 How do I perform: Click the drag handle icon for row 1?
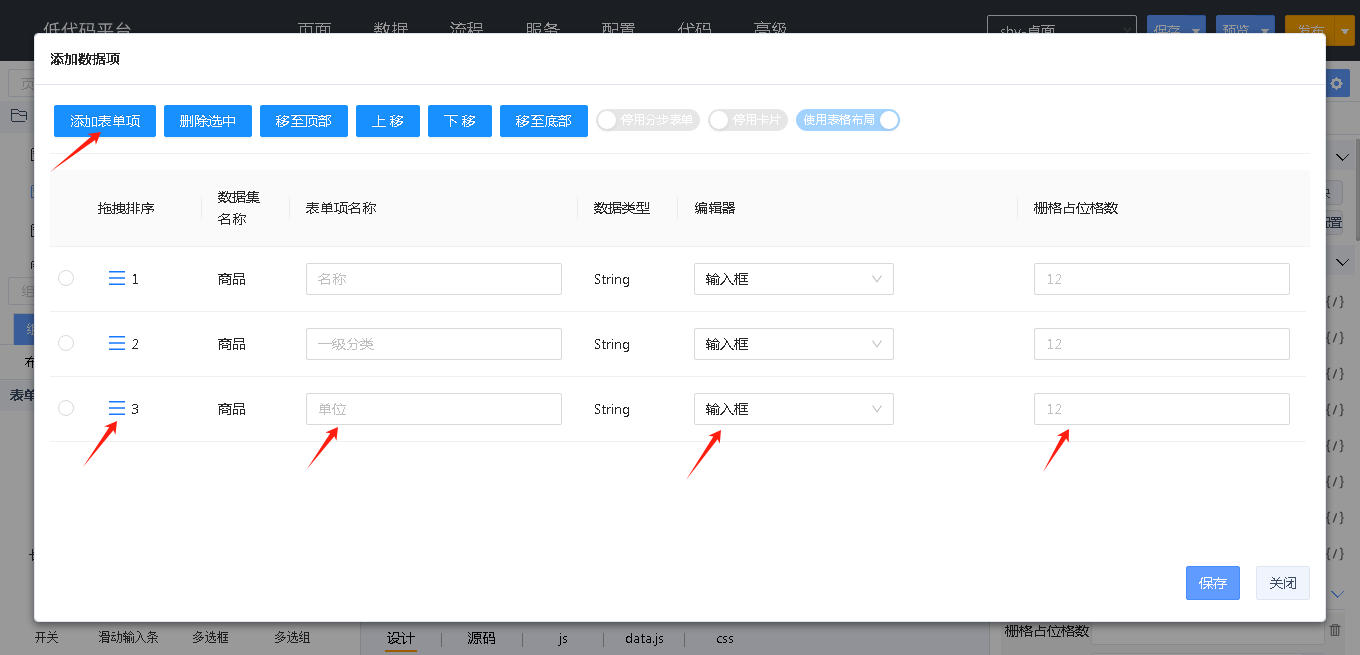pos(116,279)
